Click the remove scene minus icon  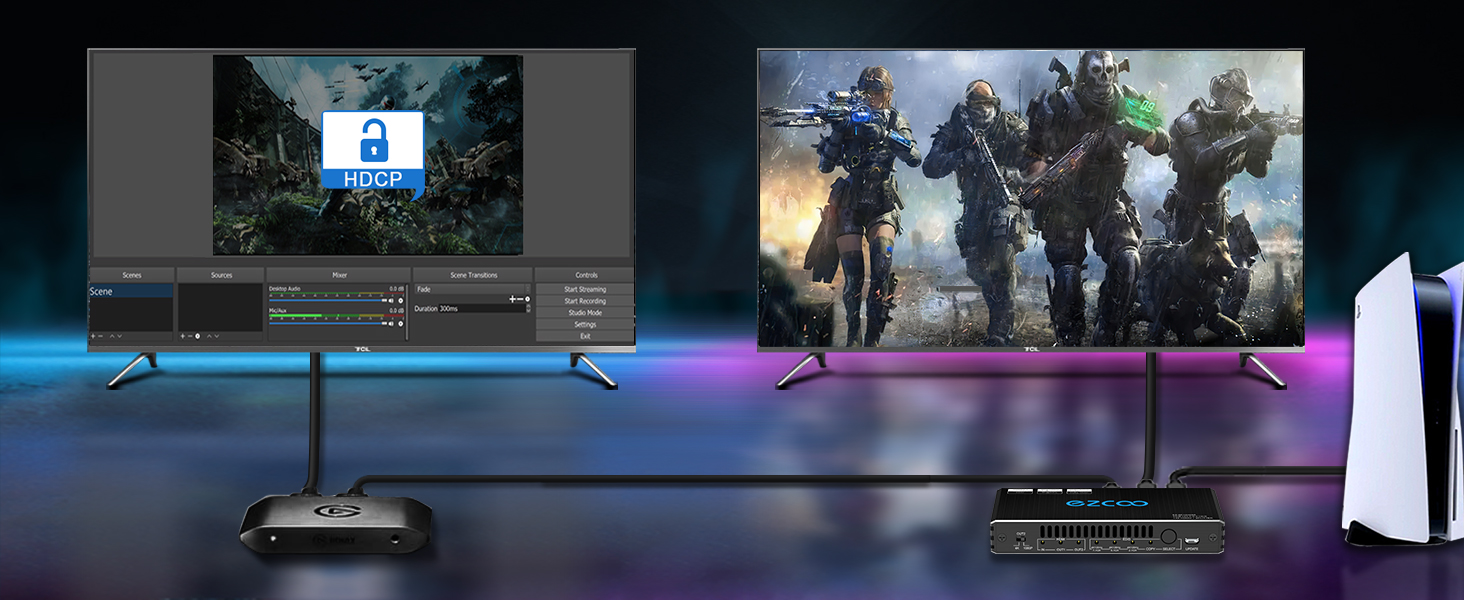(x=100, y=336)
